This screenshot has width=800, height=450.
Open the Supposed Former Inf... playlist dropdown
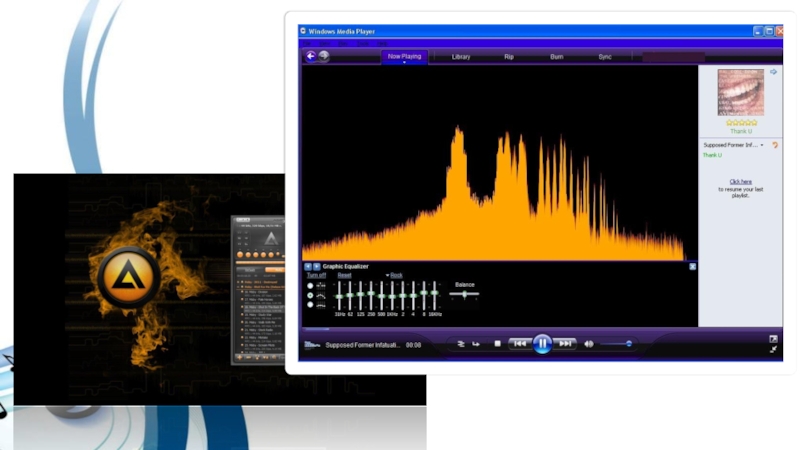point(733,145)
